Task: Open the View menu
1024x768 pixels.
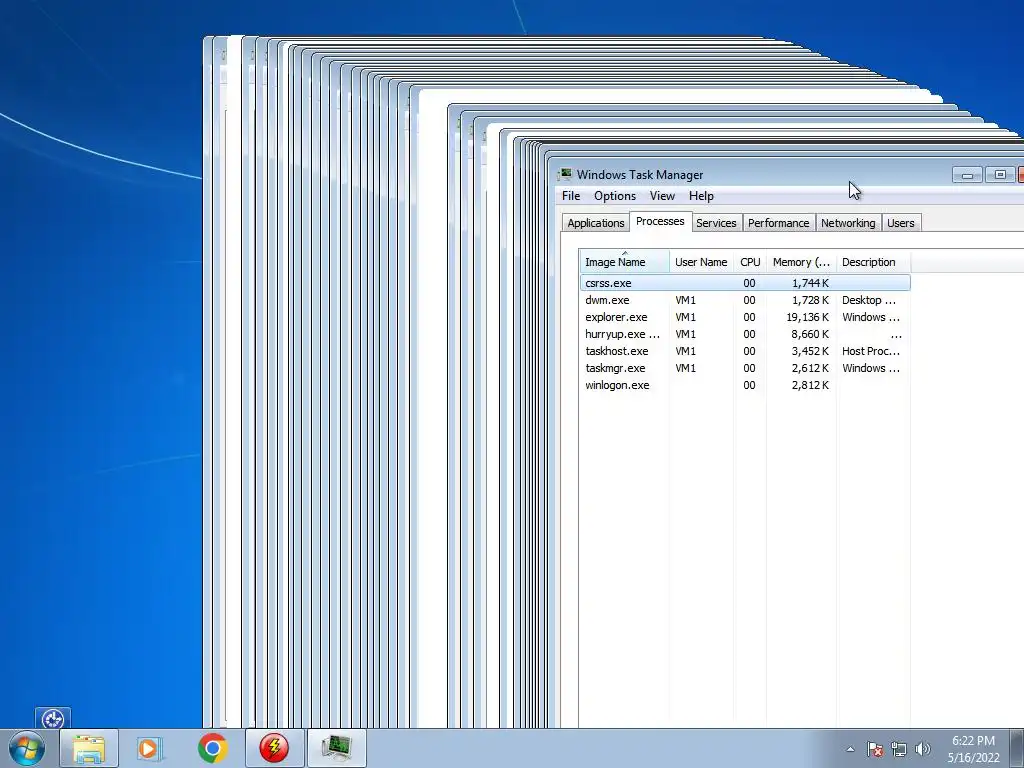Action: point(662,196)
